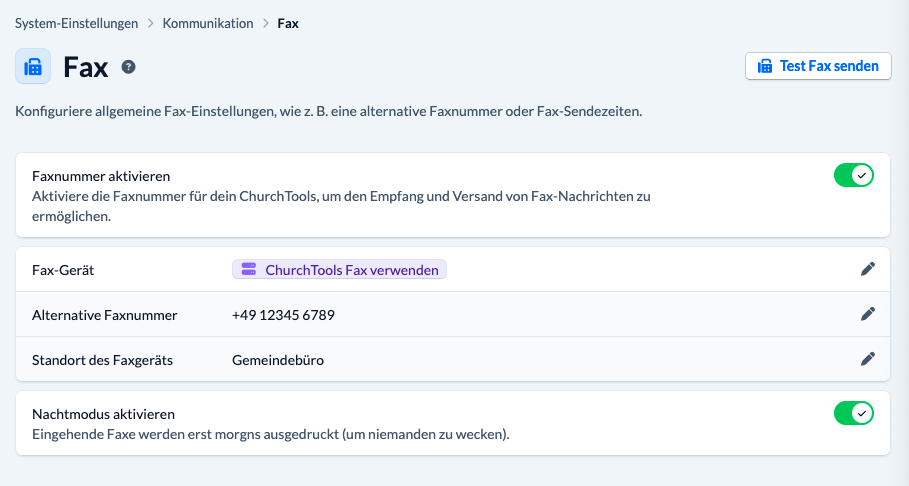Toggle Faxnummer aktivieren switch

854,176
